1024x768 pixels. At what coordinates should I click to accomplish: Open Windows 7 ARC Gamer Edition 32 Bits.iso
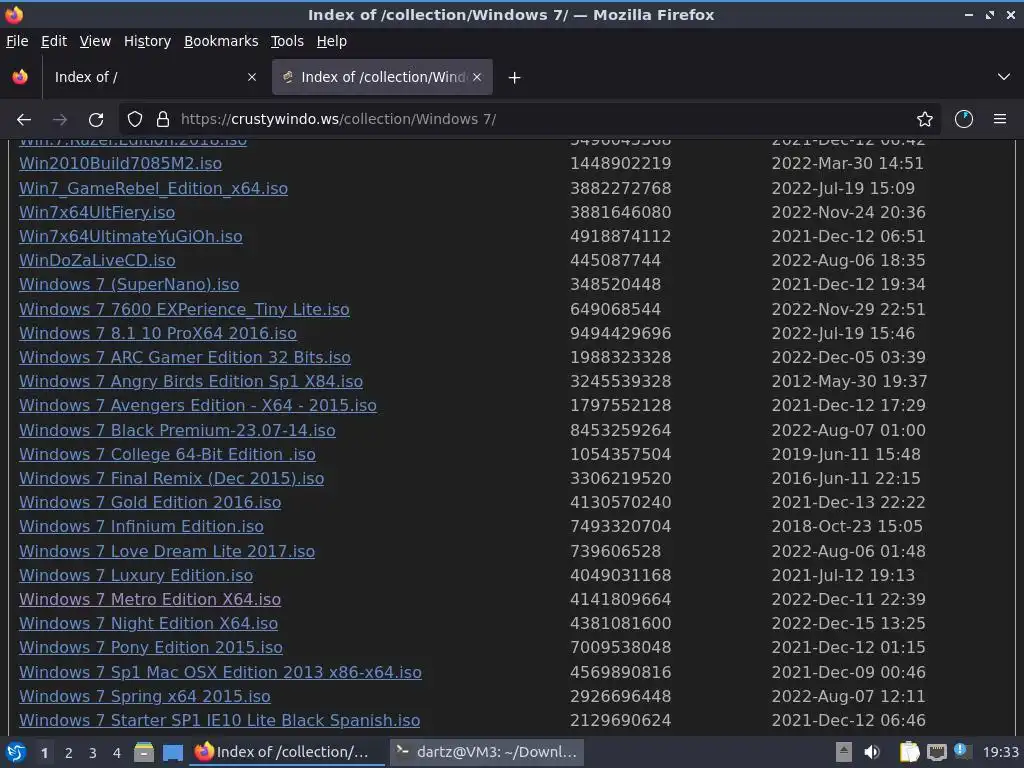point(185,358)
